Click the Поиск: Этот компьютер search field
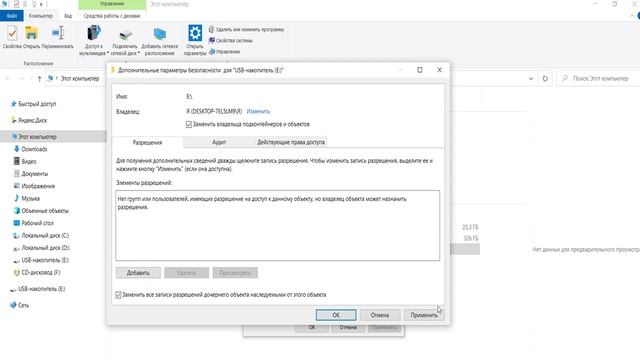 pyautogui.click(x=600, y=78)
